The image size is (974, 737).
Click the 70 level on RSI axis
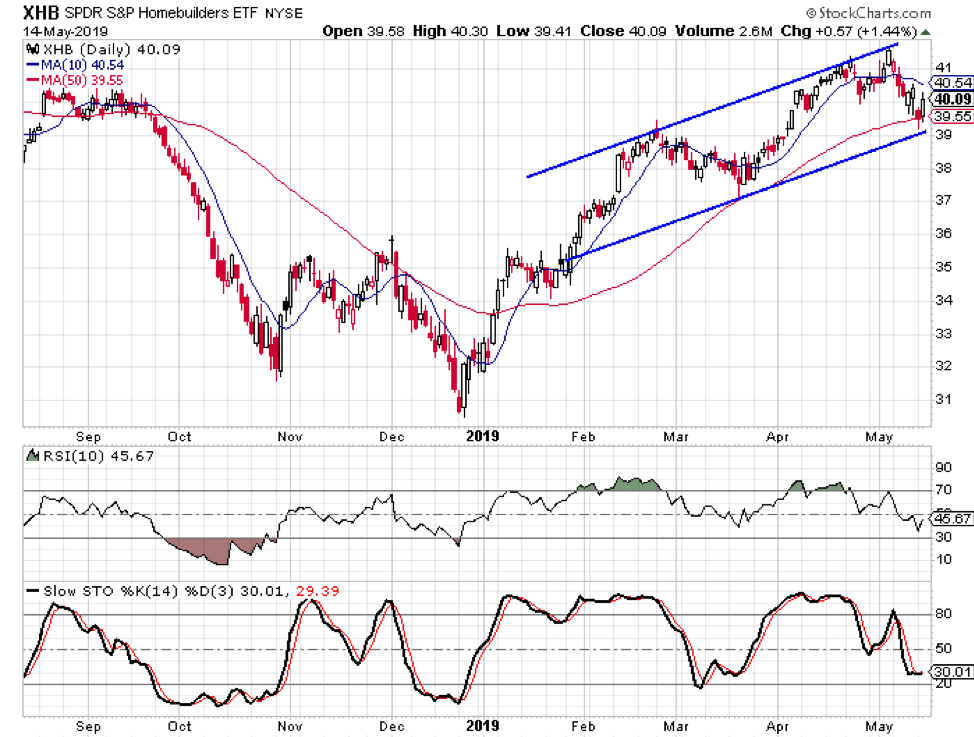[x=943, y=490]
